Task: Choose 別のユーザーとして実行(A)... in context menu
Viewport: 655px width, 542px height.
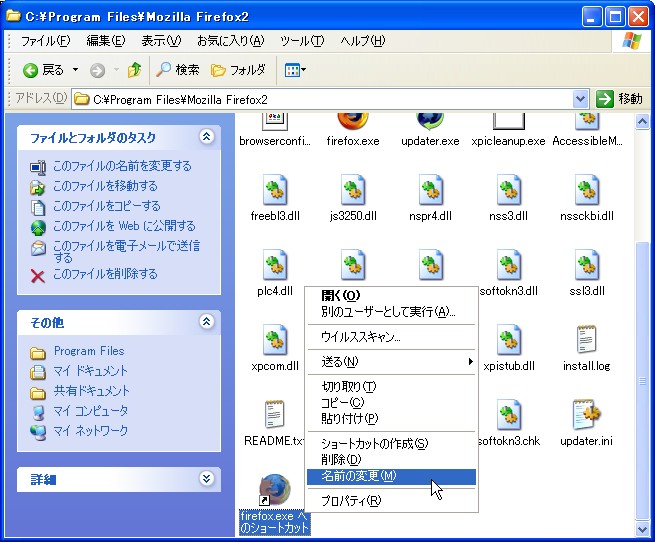Action: [391, 311]
